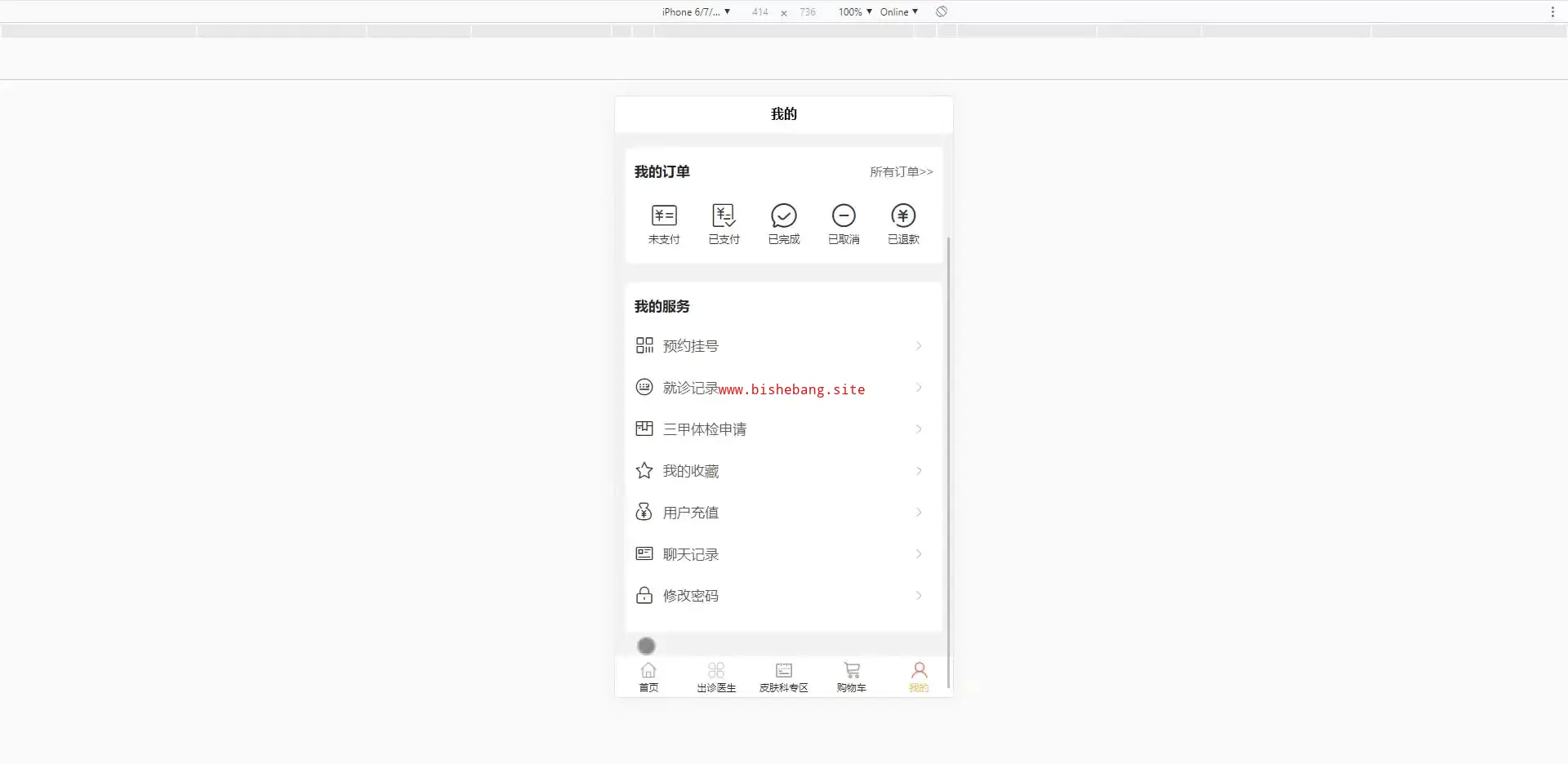Open 修改密码 change password text
Screen dimensions: 1568x764
click(691, 596)
